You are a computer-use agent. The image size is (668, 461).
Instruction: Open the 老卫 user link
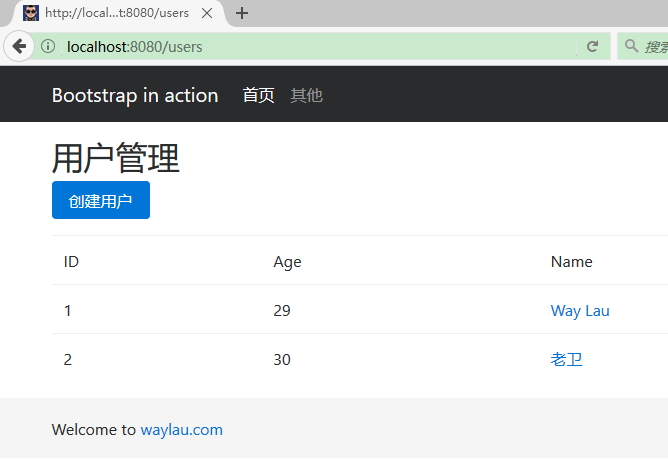(566, 360)
